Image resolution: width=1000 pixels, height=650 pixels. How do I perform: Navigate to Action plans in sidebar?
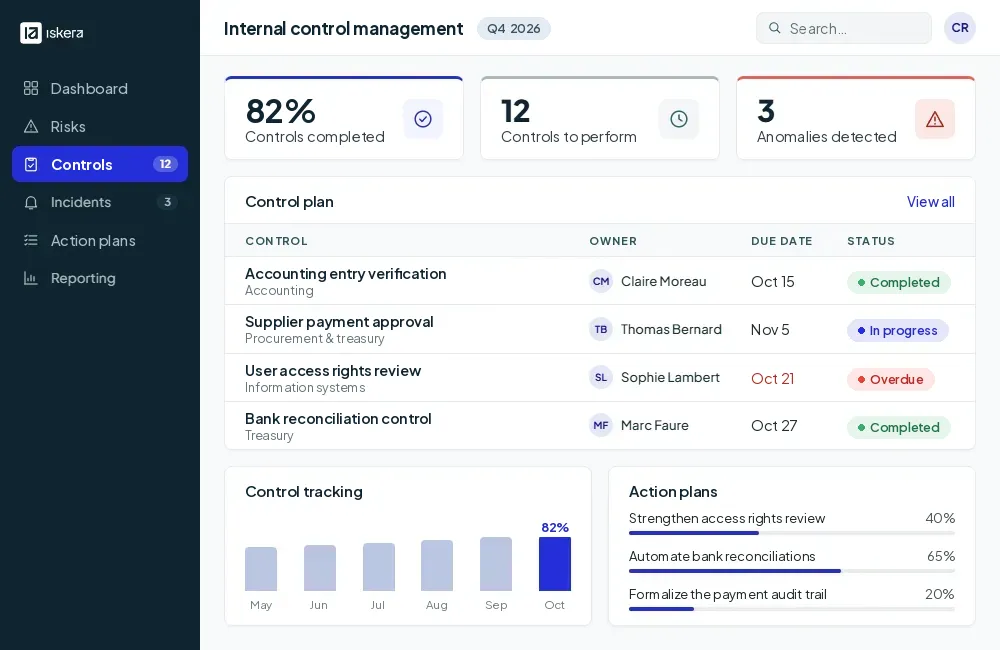click(100, 240)
